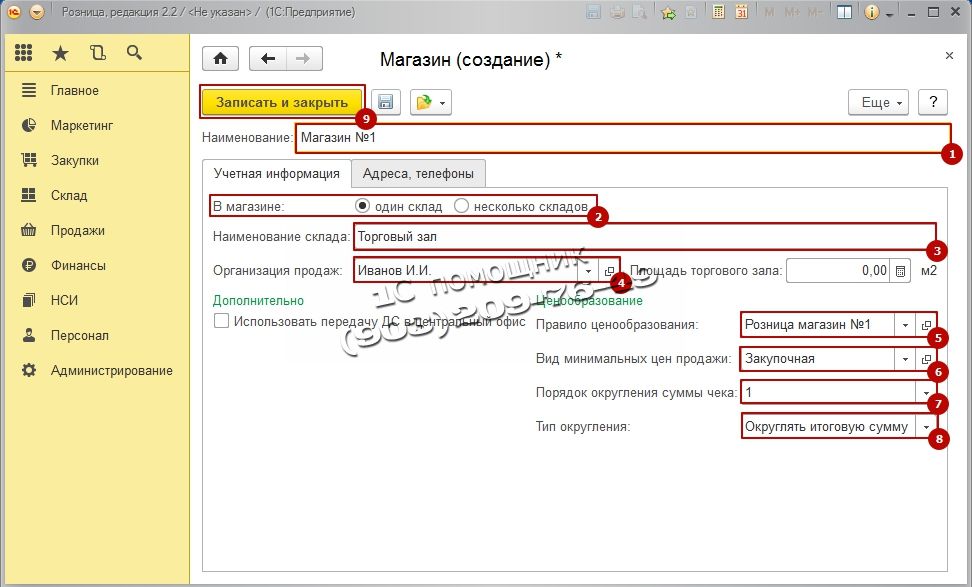Screen dimensions: 972x587
Task: Click the "Записать и закрыть" button
Action: coord(282,102)
